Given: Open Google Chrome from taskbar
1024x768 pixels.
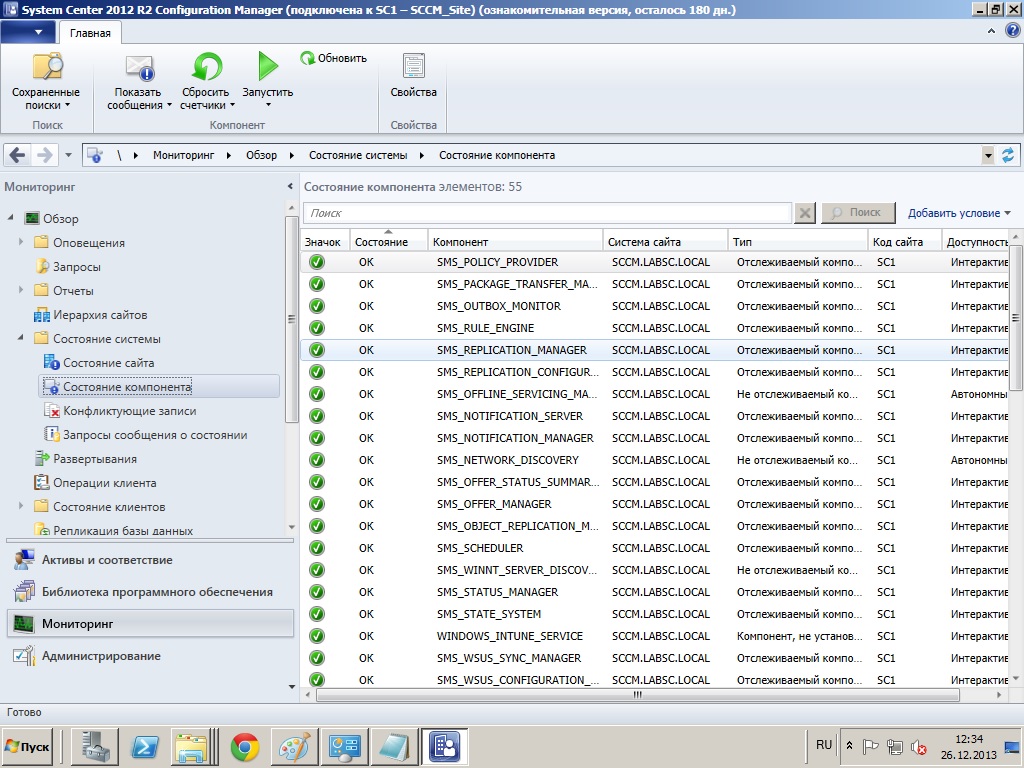Looking at the screenshot, I should tap(245, 746).
